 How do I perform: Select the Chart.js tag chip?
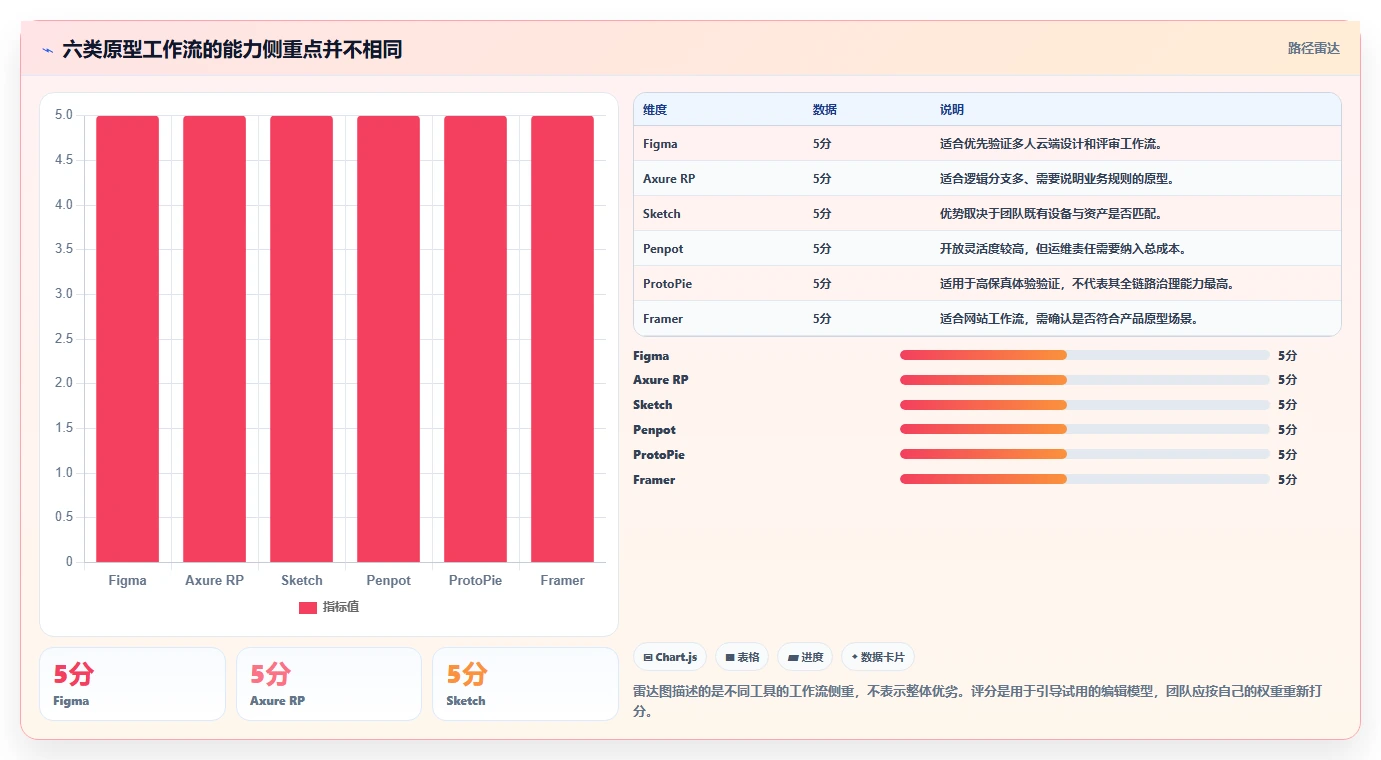pyautogui.click(x=670, y=657)
